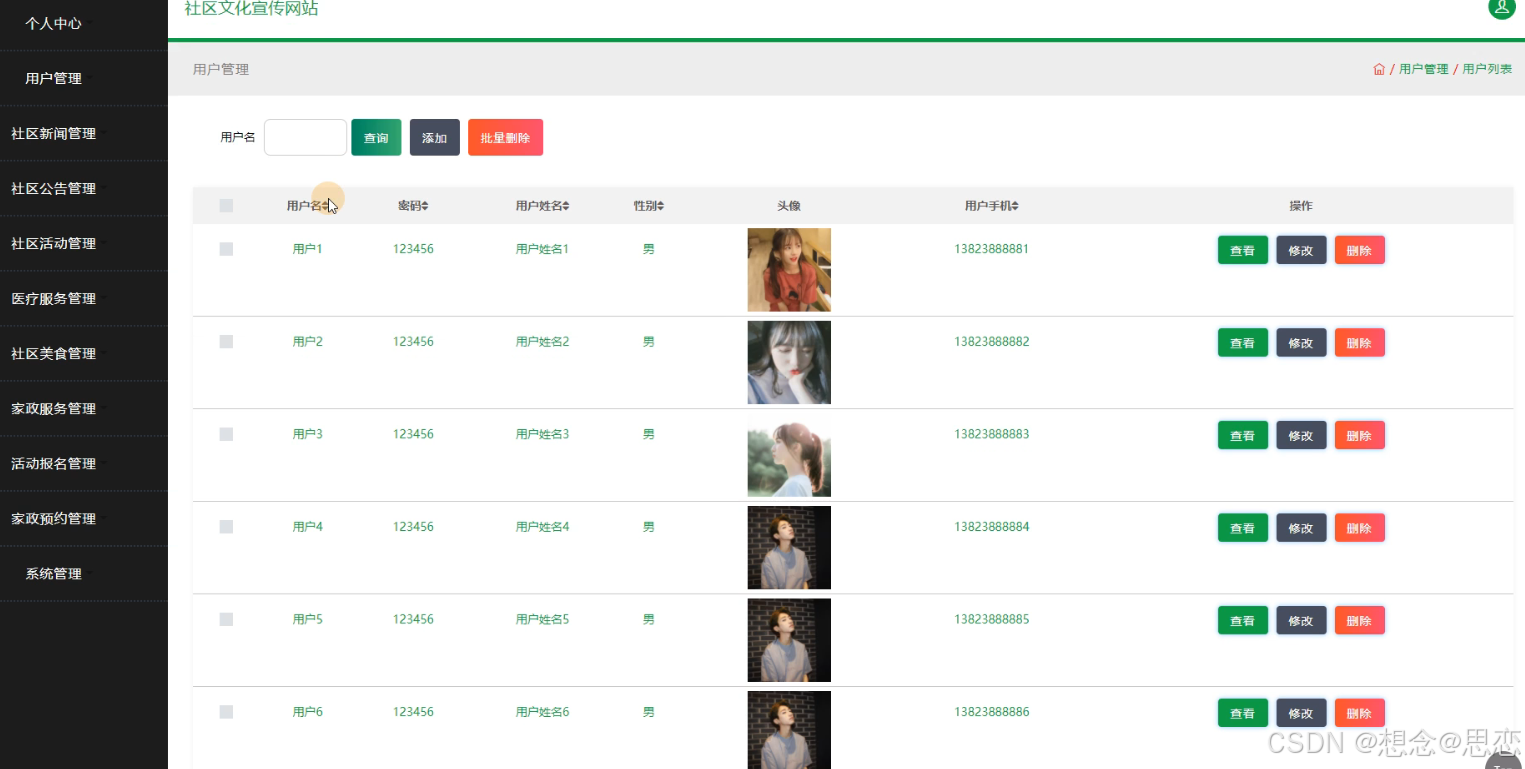Click 用户列表 breadcrumb link
1525x769 pixels.
point(1487,69)
